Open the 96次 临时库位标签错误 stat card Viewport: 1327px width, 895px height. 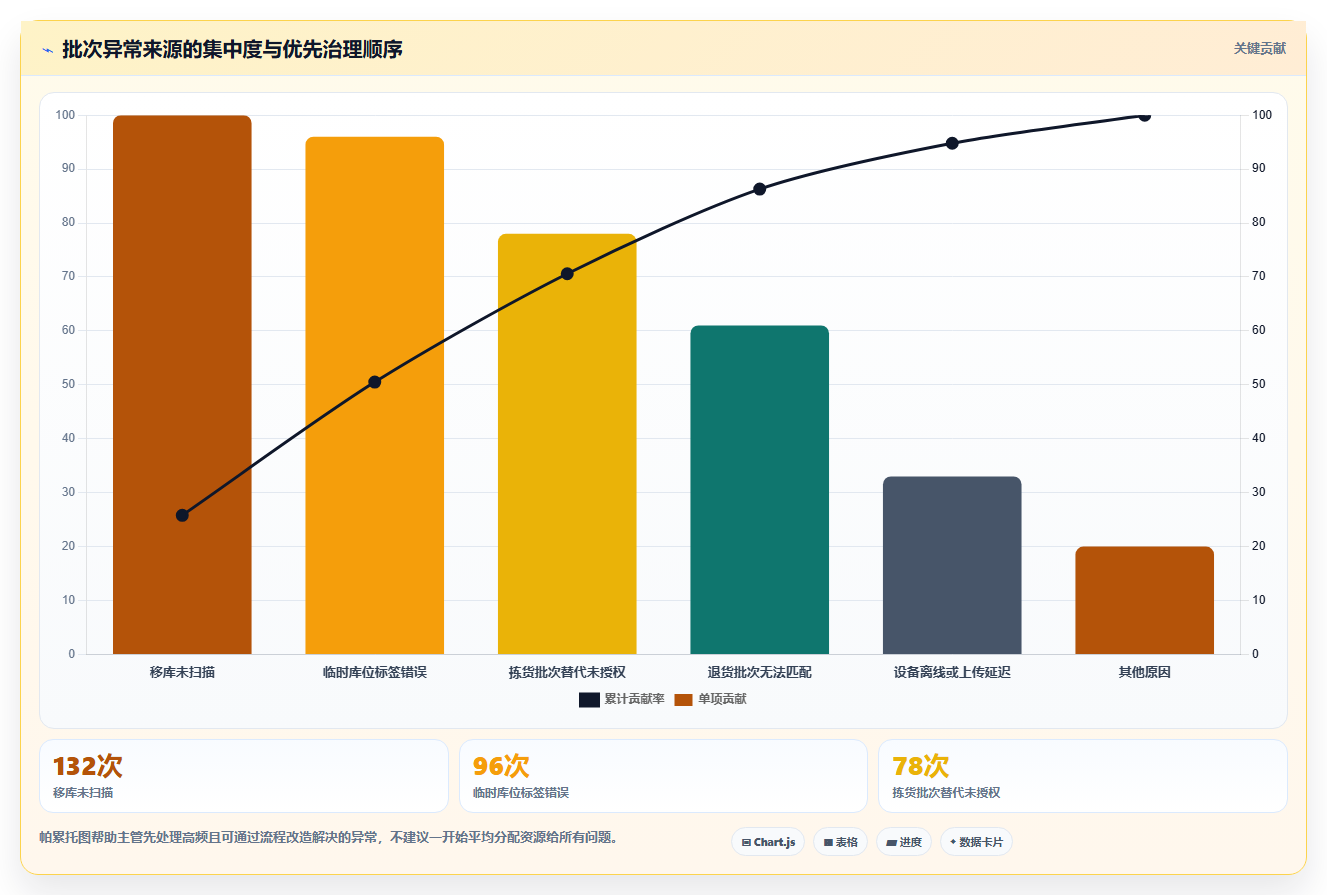(x=663, y=776)
